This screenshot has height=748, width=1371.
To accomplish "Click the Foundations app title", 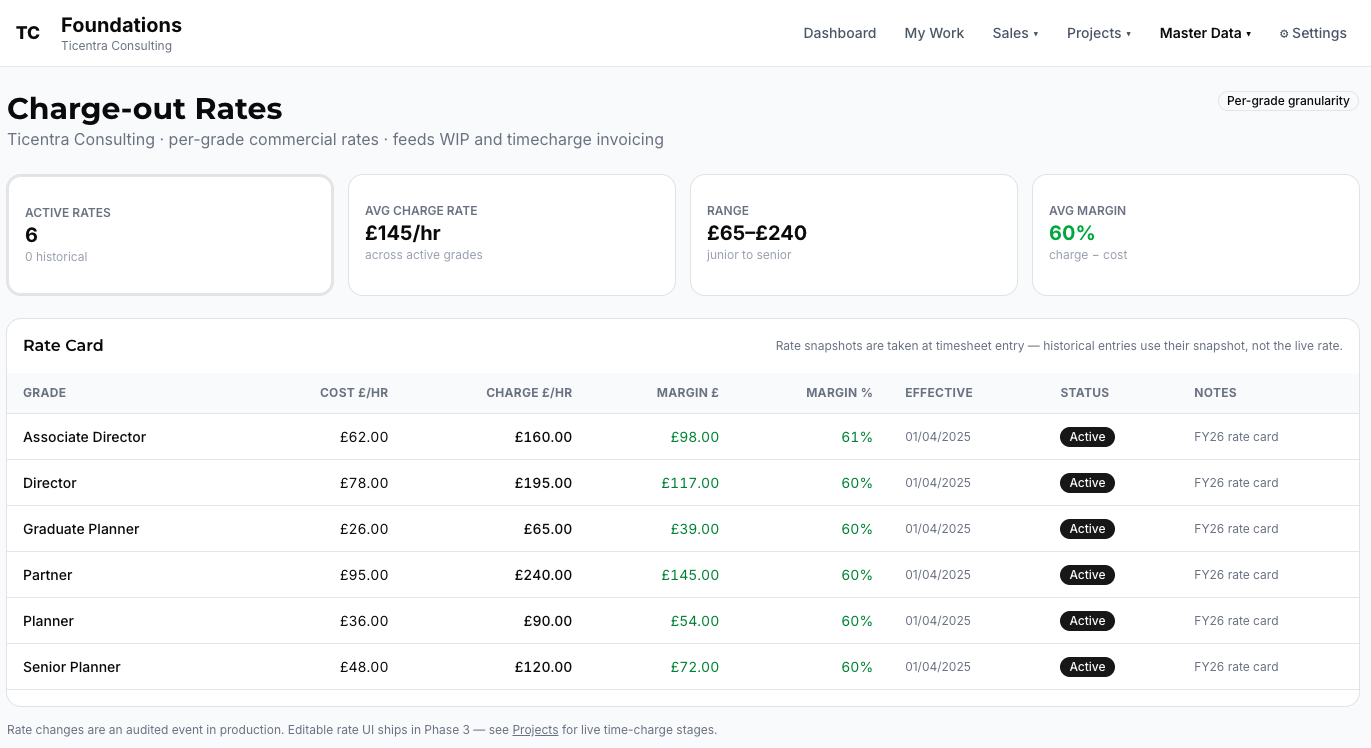I will click(x=121, y=25).
